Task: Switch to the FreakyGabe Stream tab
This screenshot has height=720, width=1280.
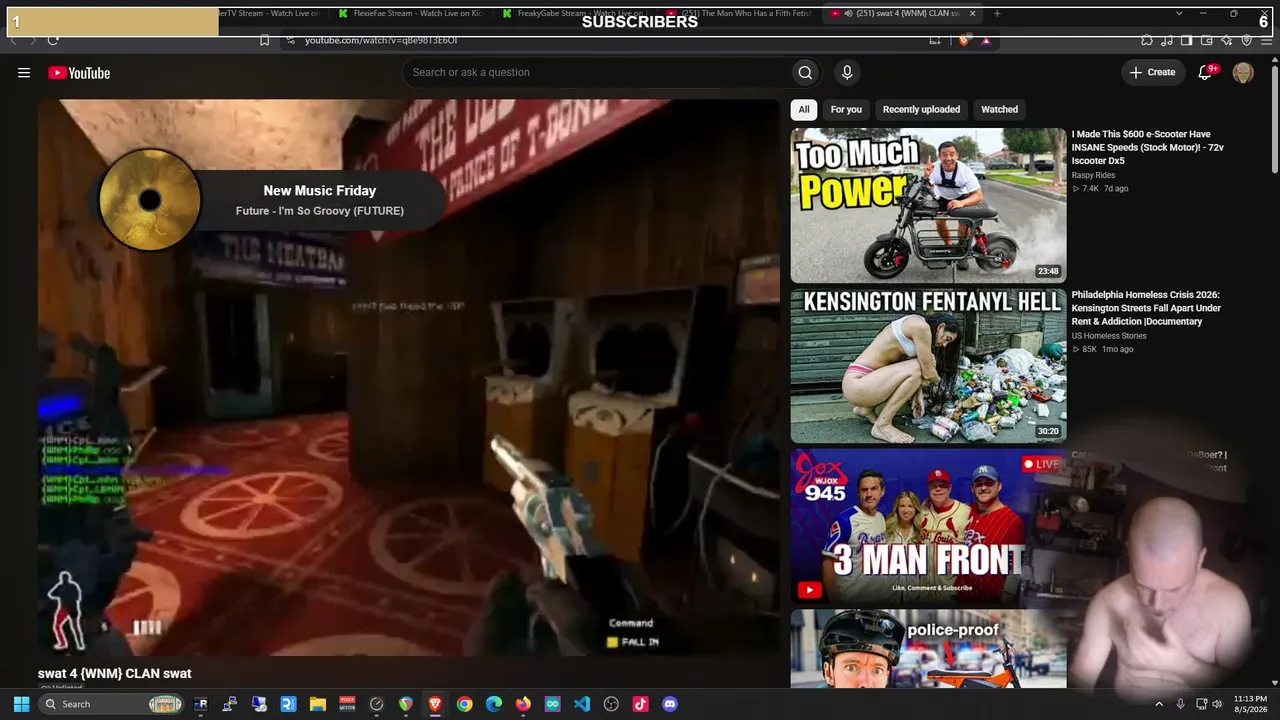Action: point(576,13)
